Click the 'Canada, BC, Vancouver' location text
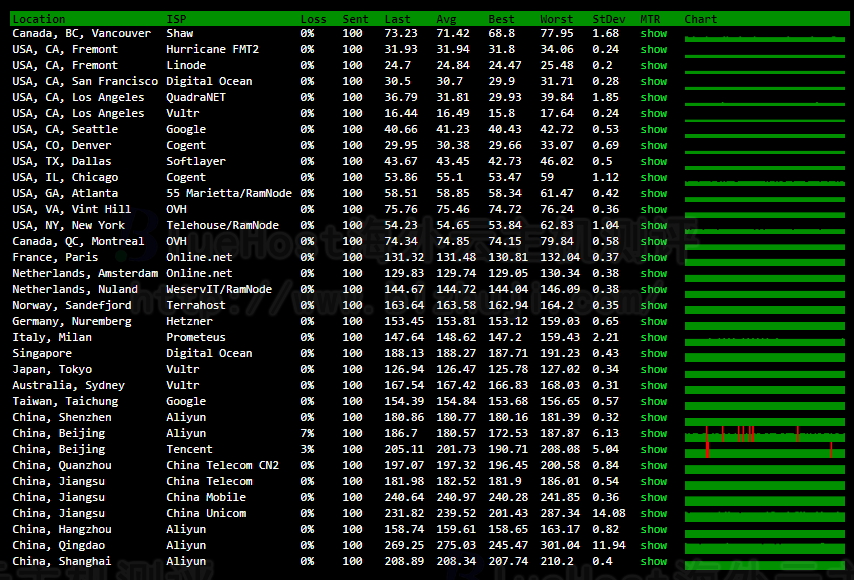This screenshot has width=854, height=580. (82, 33)
